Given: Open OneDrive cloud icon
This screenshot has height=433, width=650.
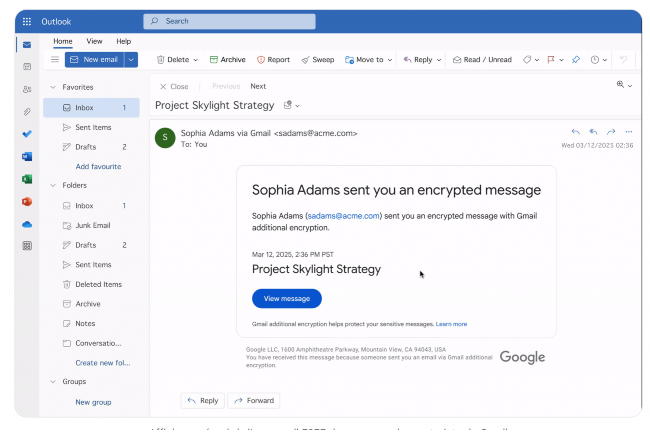Looking at the screenshot, I should pos(27,224).
